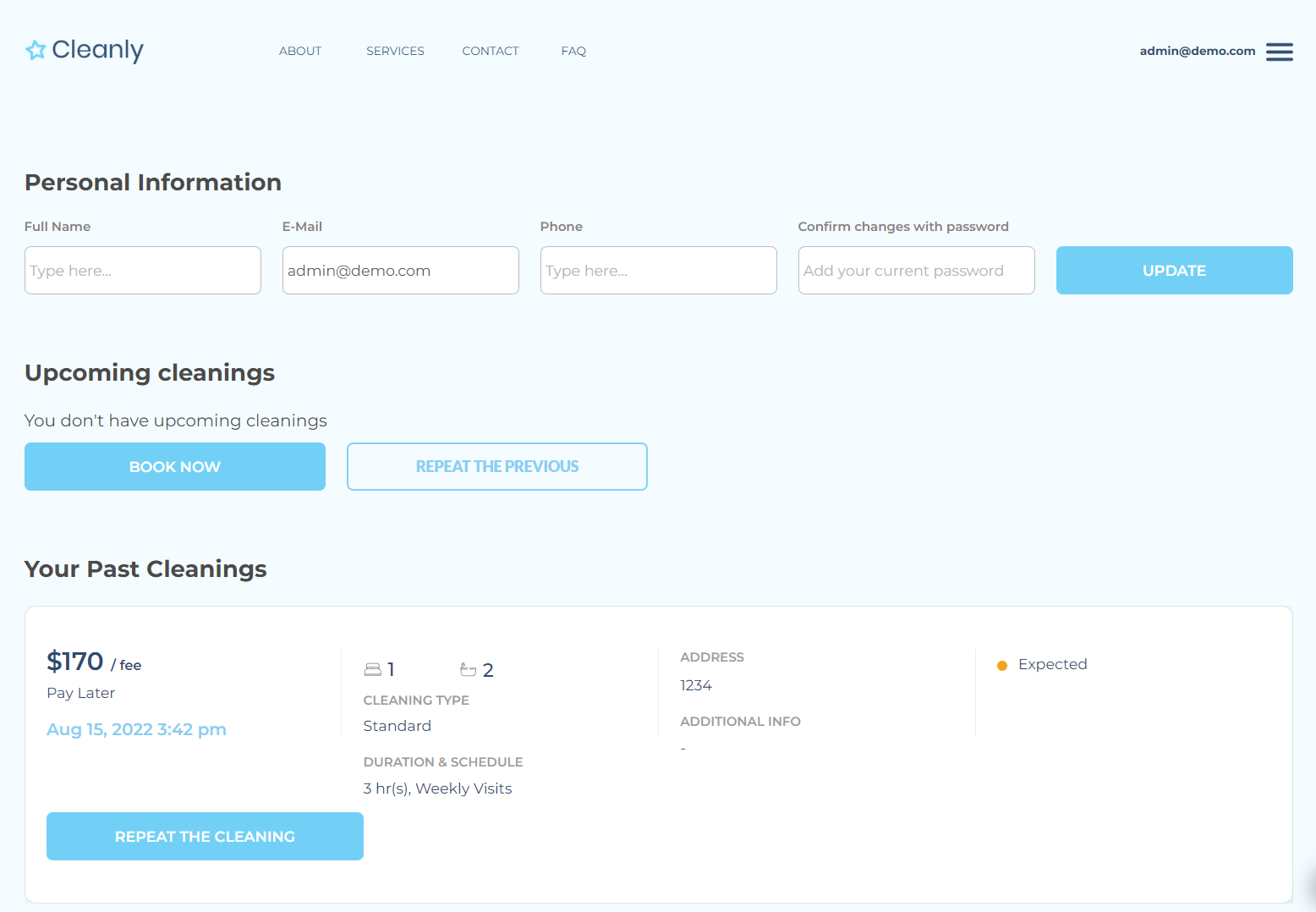
Task: Open the About menu item
Action: pyautogui.click(x=300, y=51)
